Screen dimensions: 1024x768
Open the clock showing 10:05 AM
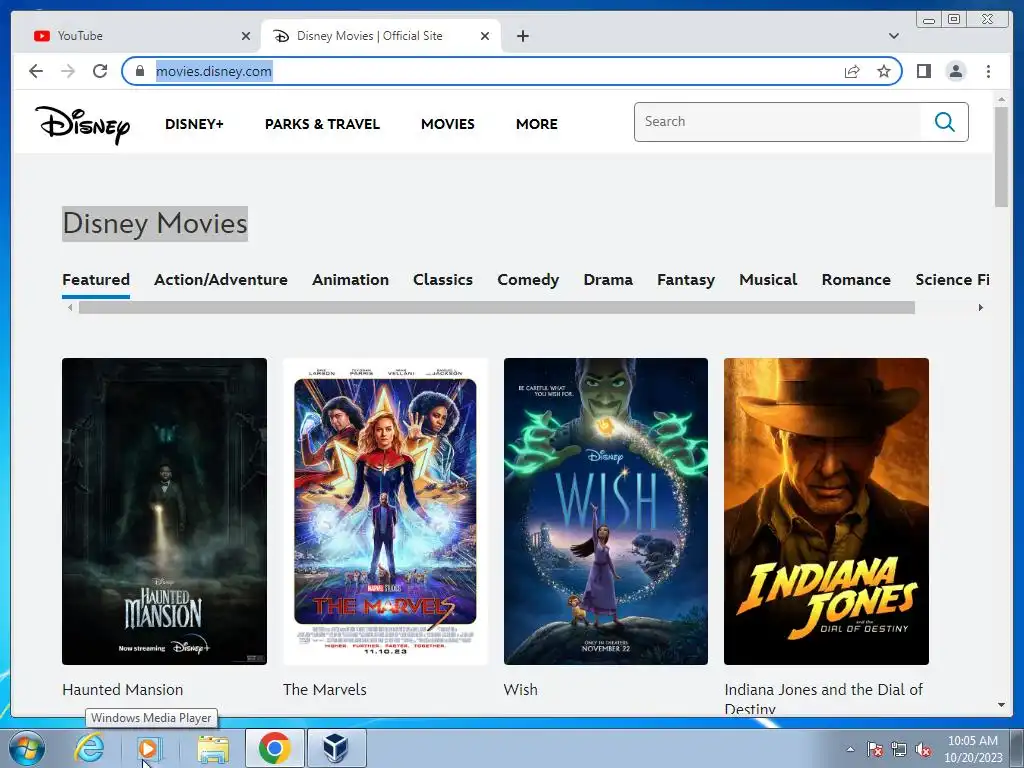pyautogui.click(x=972, y=749)
